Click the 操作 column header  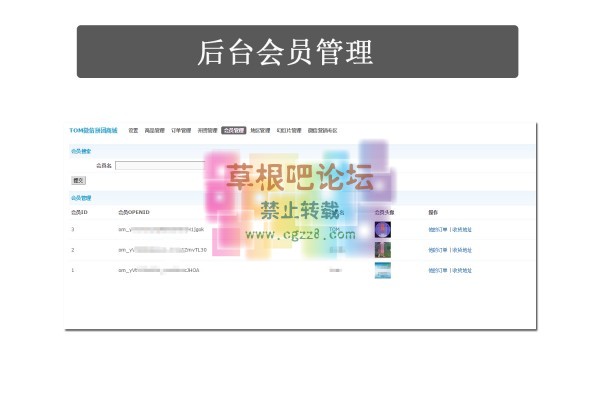pos(433,212)
